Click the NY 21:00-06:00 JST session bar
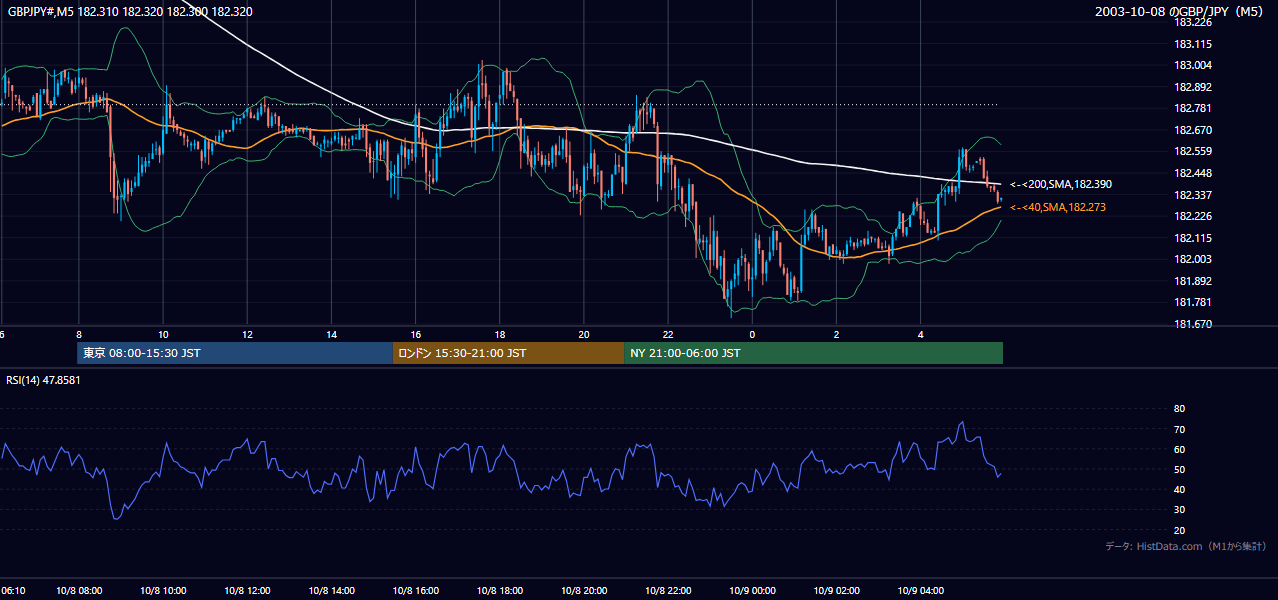 (814, 353)
